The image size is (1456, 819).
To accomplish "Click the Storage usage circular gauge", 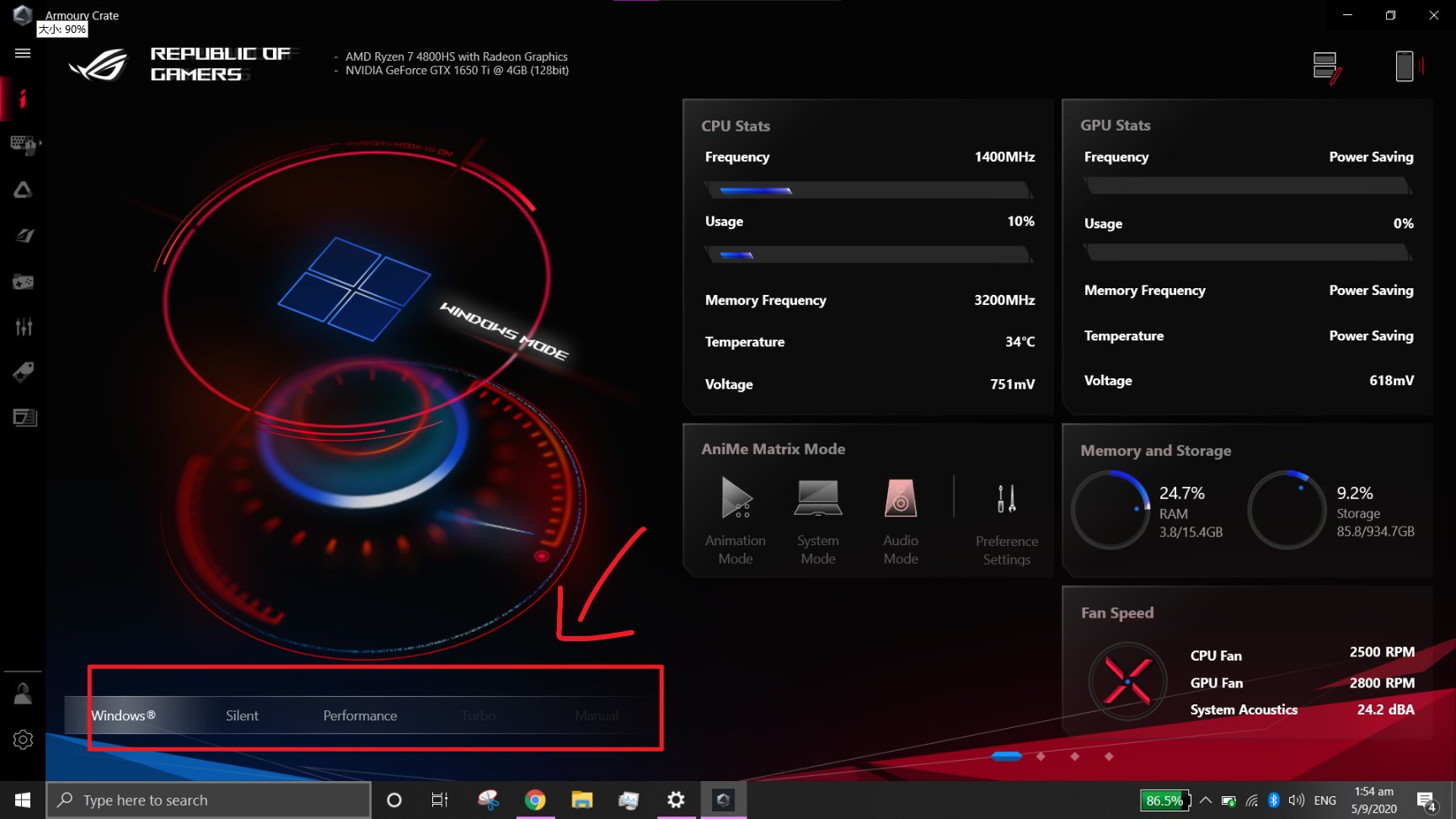I will pyautogui.click(x=1287, y=510).
